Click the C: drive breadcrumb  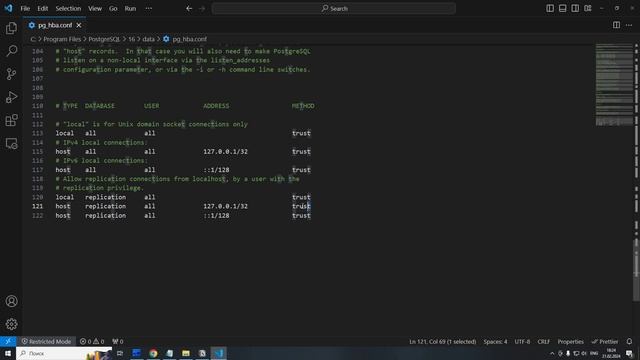tap(33, 39)
